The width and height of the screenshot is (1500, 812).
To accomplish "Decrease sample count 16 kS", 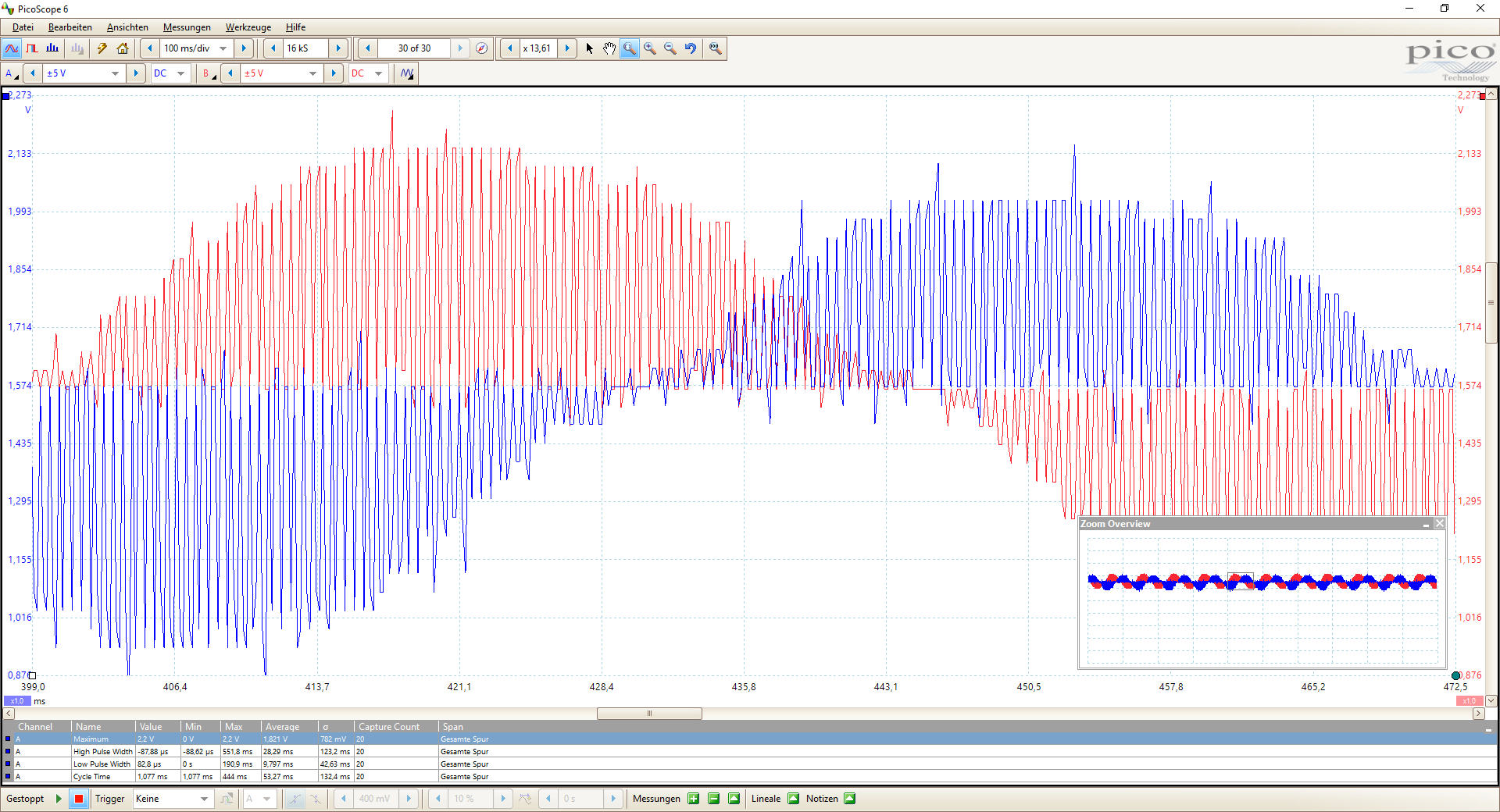I will [273, 48].
